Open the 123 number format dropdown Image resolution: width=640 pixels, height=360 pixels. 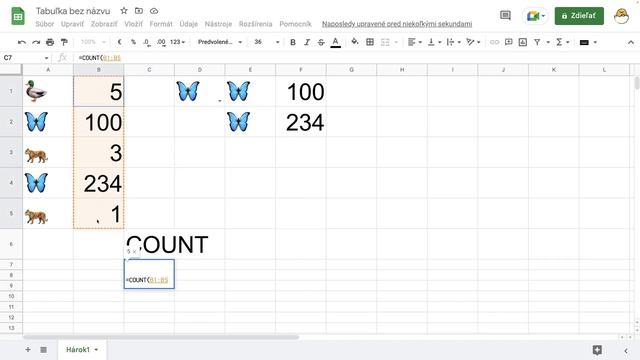pyautogui.click(x=178, y=42)
